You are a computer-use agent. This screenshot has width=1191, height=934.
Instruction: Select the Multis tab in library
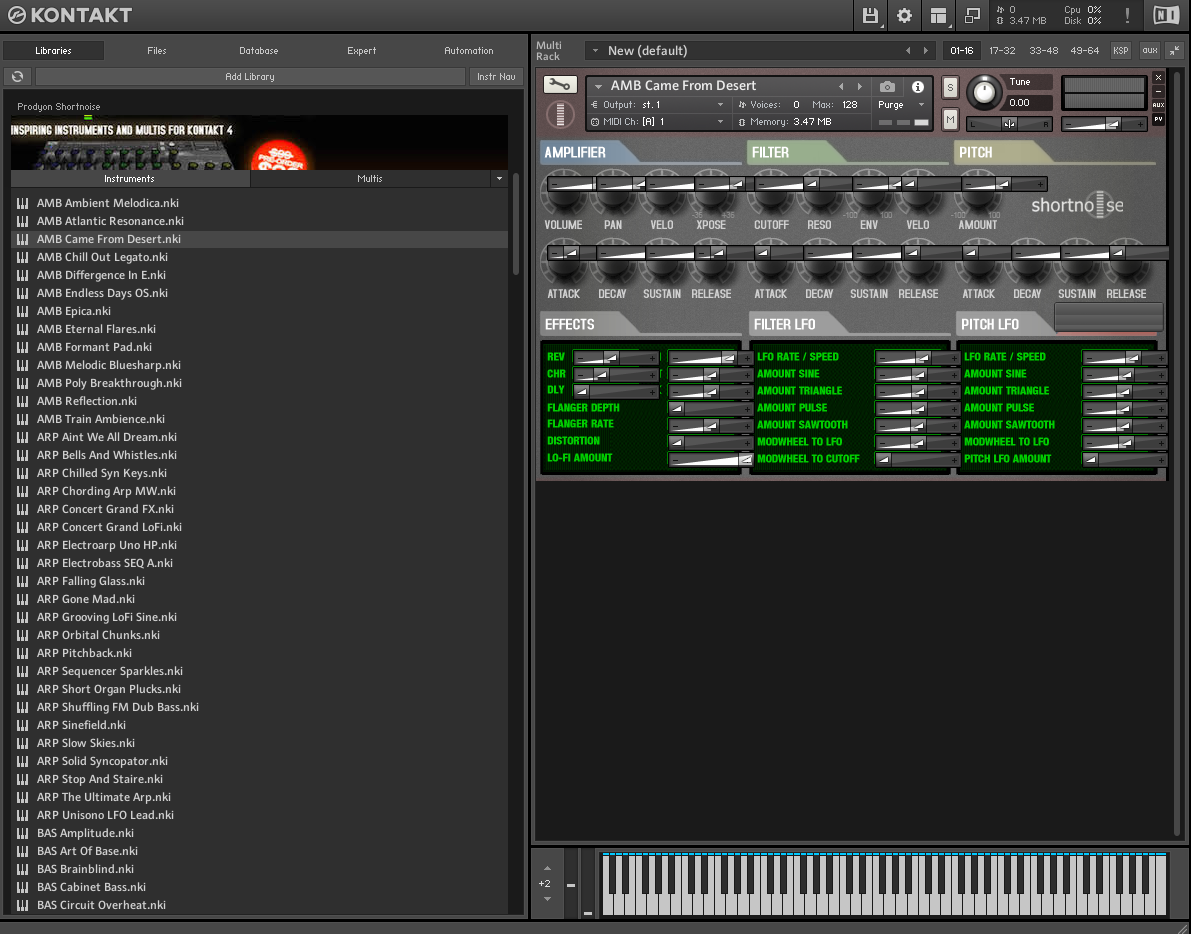370,179
